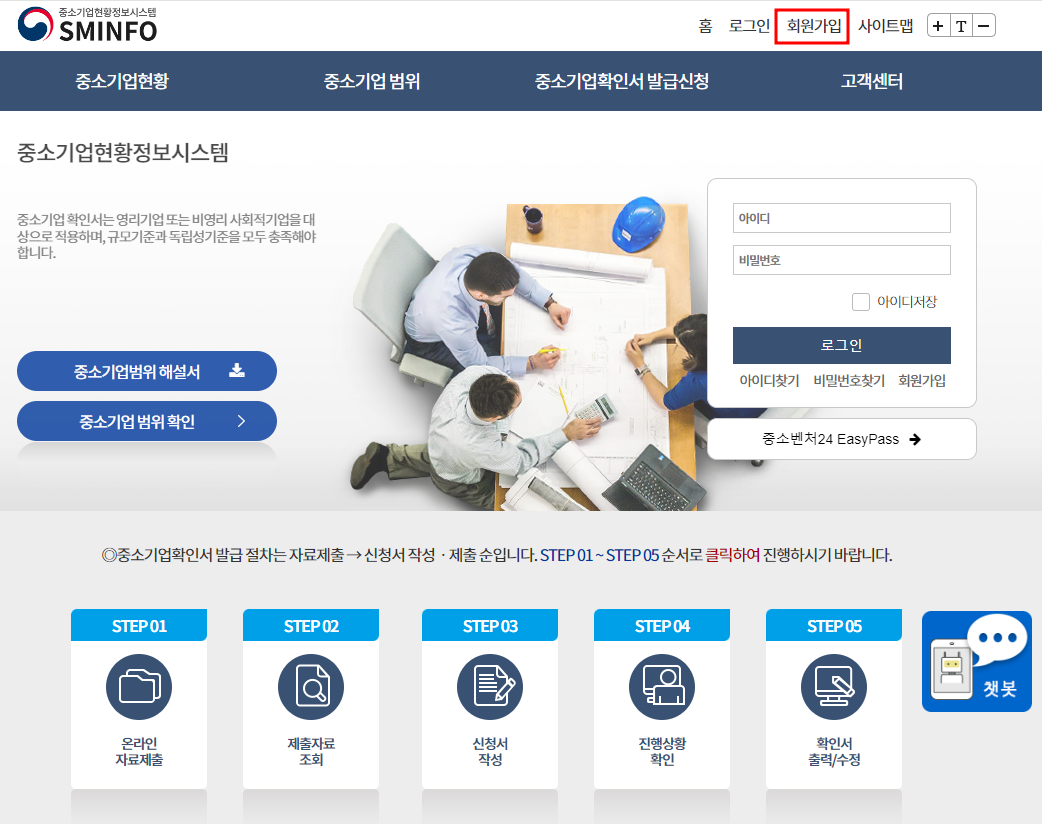Viewport: 1042px width, 824px height.
Task: Click the 확인서 출력/수정 monitor icon in STEP 05
Action: click(x=833, y=687)
